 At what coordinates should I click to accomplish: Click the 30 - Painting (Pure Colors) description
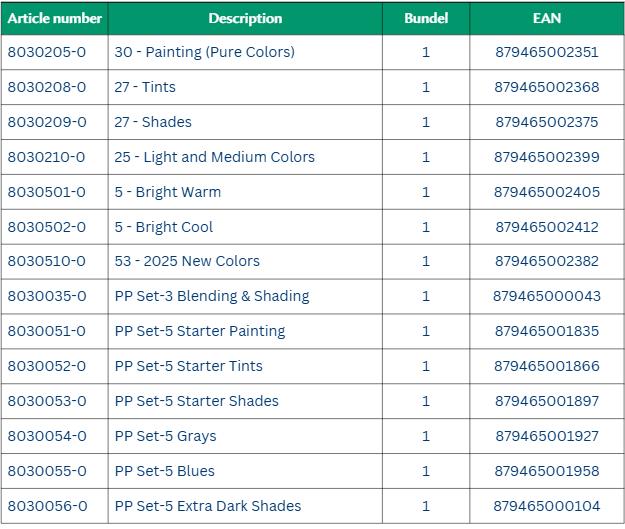point(204,52)
